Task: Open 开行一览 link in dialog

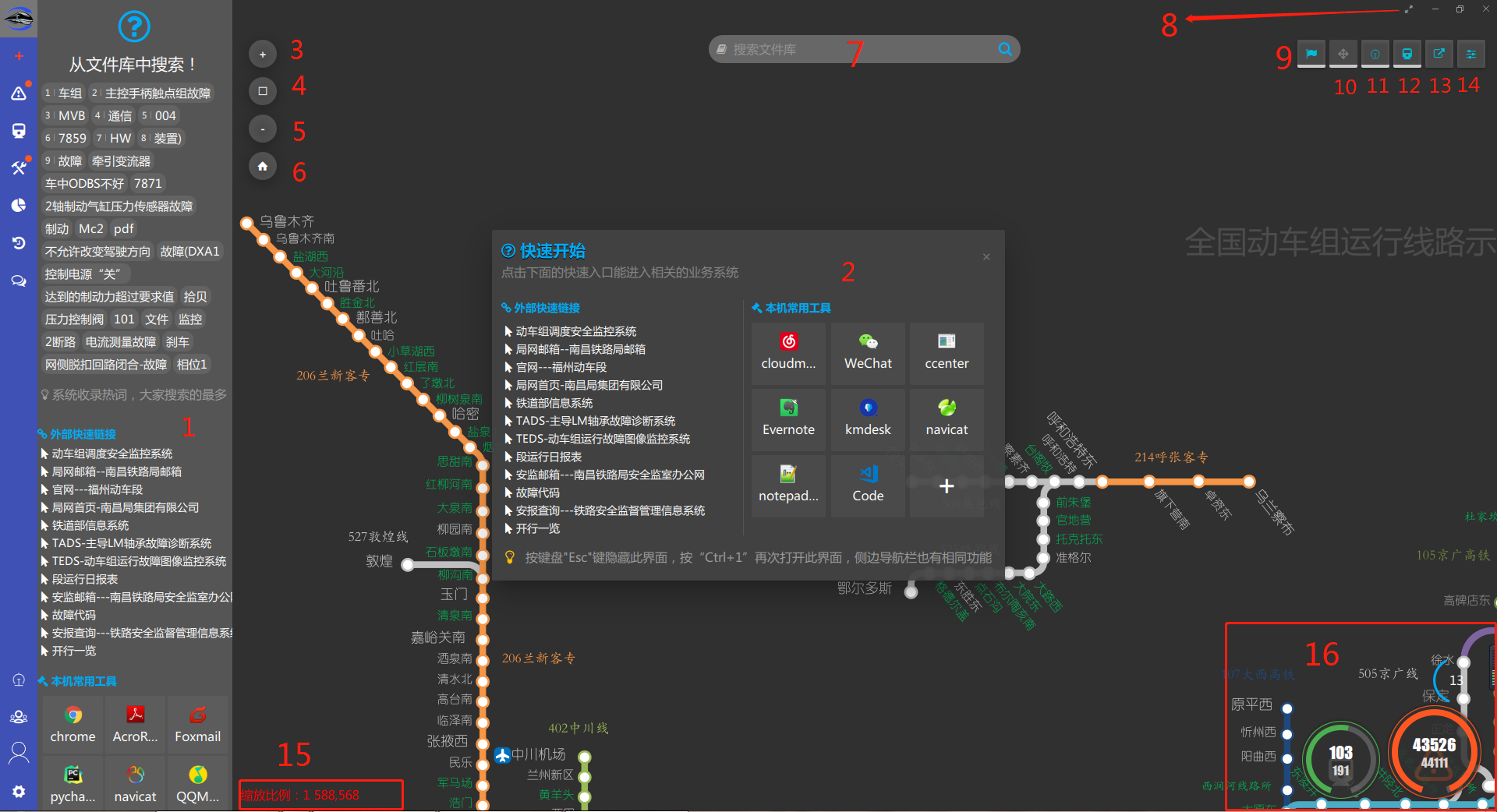Action: click(537, 528)
